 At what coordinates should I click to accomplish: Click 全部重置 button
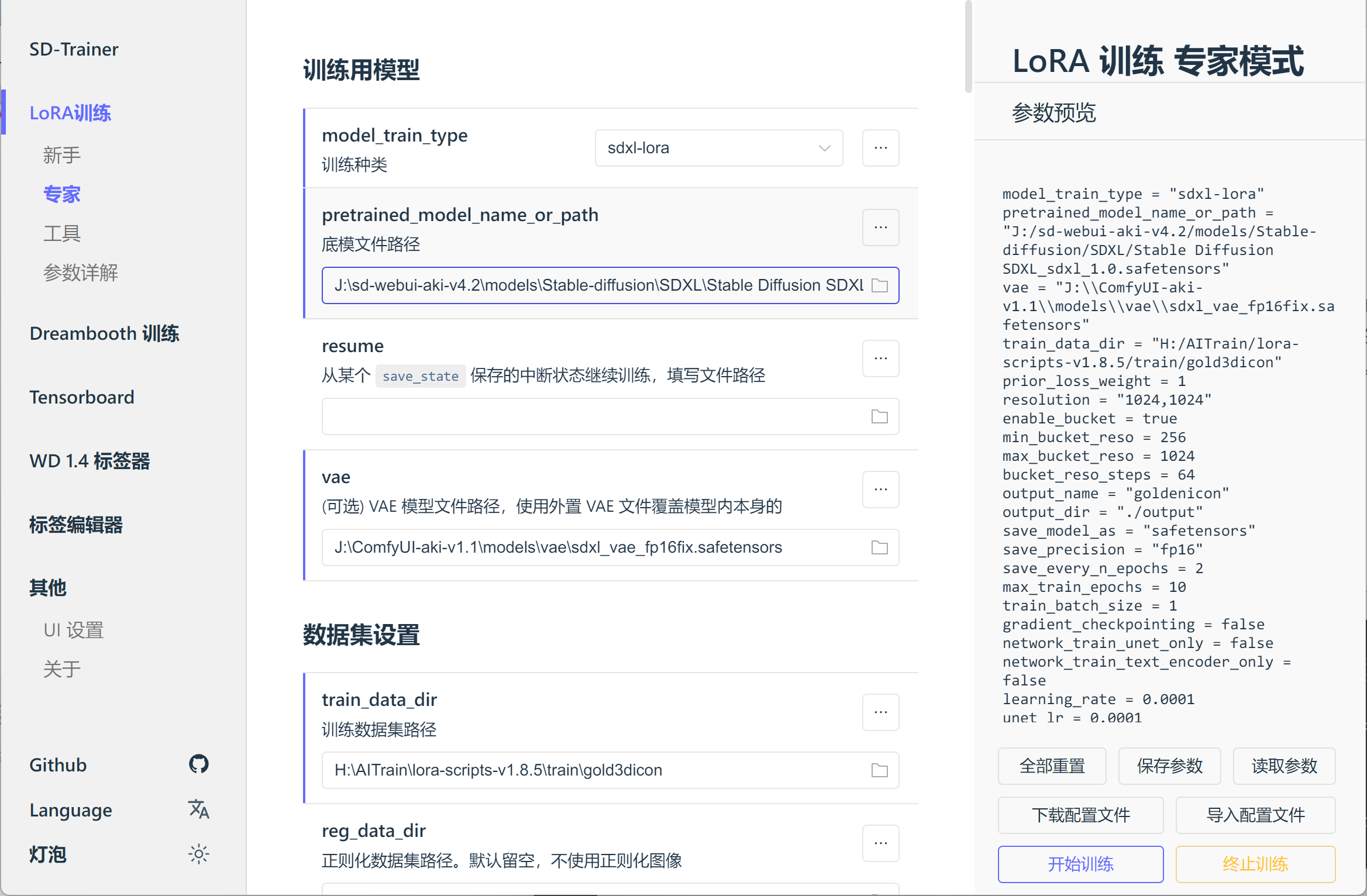point(1052,766)
